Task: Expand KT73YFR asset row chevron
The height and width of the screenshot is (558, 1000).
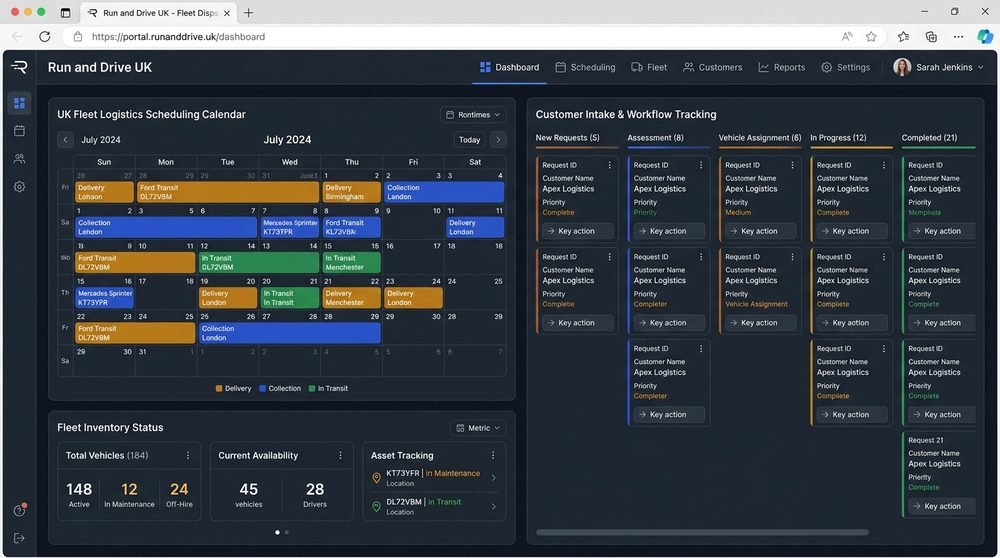Action: tap(494, 478)
